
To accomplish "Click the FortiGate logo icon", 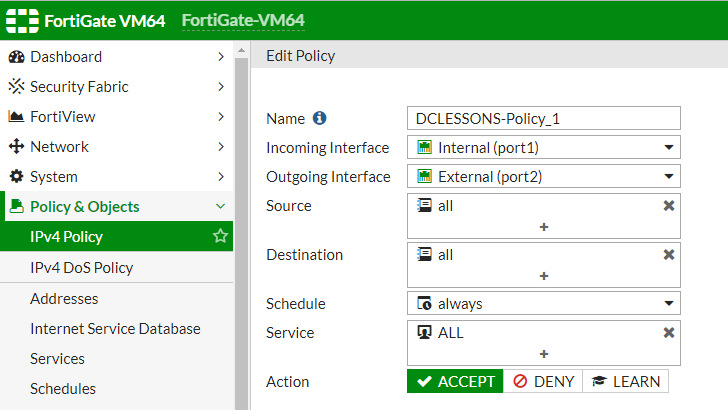I will [x=22, y=21].
